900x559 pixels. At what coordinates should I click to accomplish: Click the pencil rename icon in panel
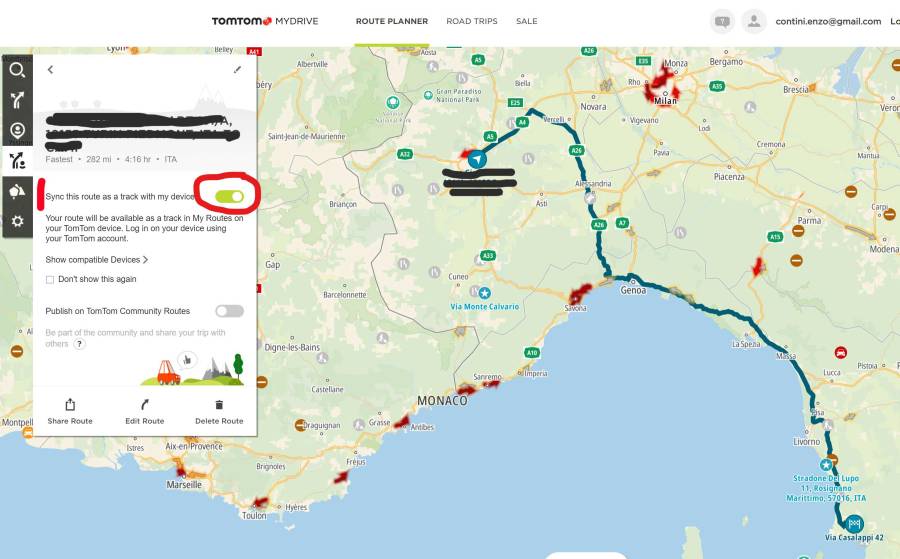coord(237,70)
